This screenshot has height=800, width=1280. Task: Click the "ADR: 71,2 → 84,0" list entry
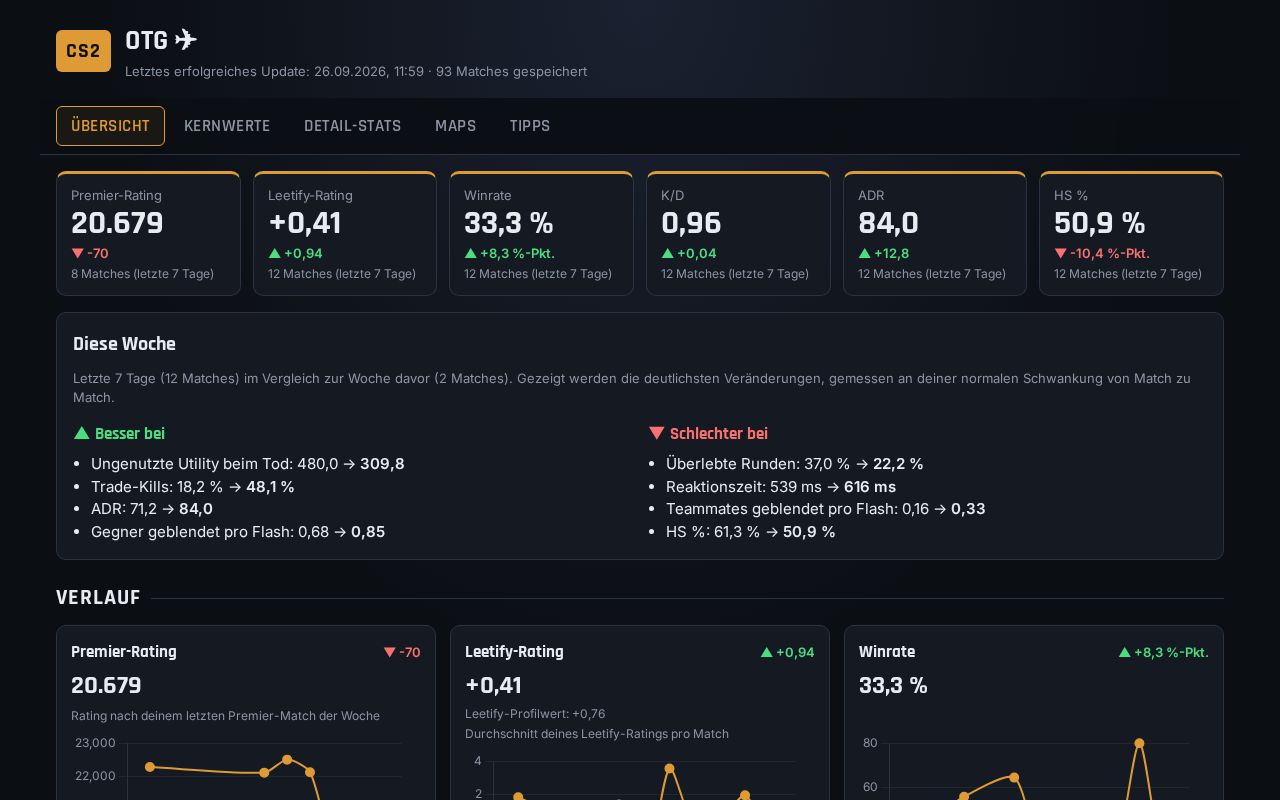click(151, 509)
